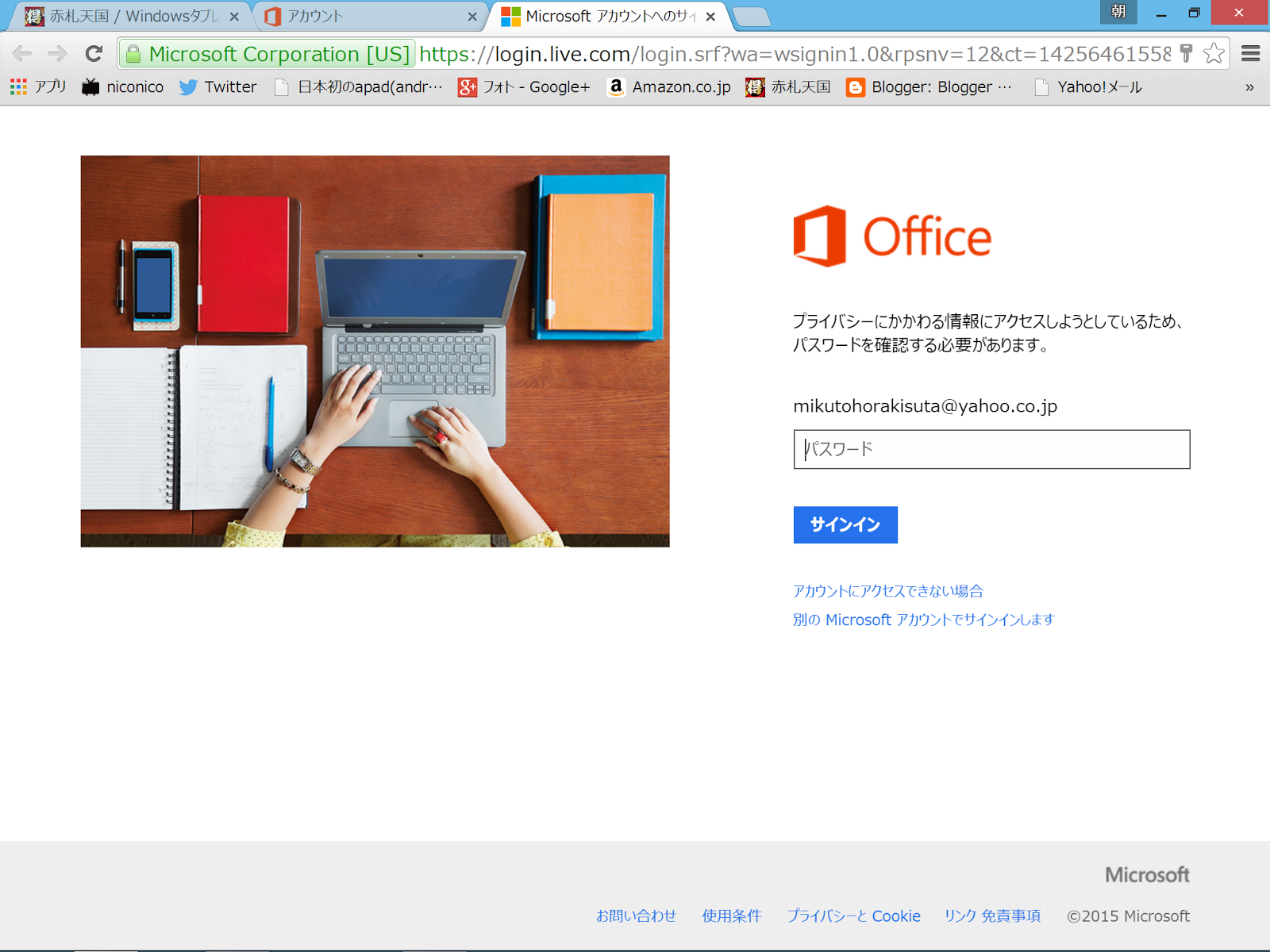Image resolution: width=1270 pixels, height=952 pixels.
Task: Open the Yahoo!メール bookmark
Action: 1088,86
